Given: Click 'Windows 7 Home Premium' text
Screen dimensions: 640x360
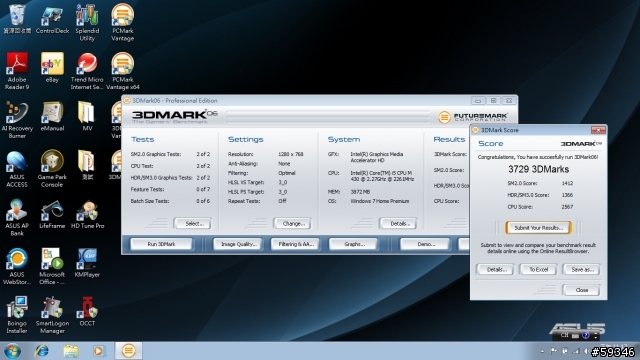Looking at the screenshot, I should click(380, 201).
